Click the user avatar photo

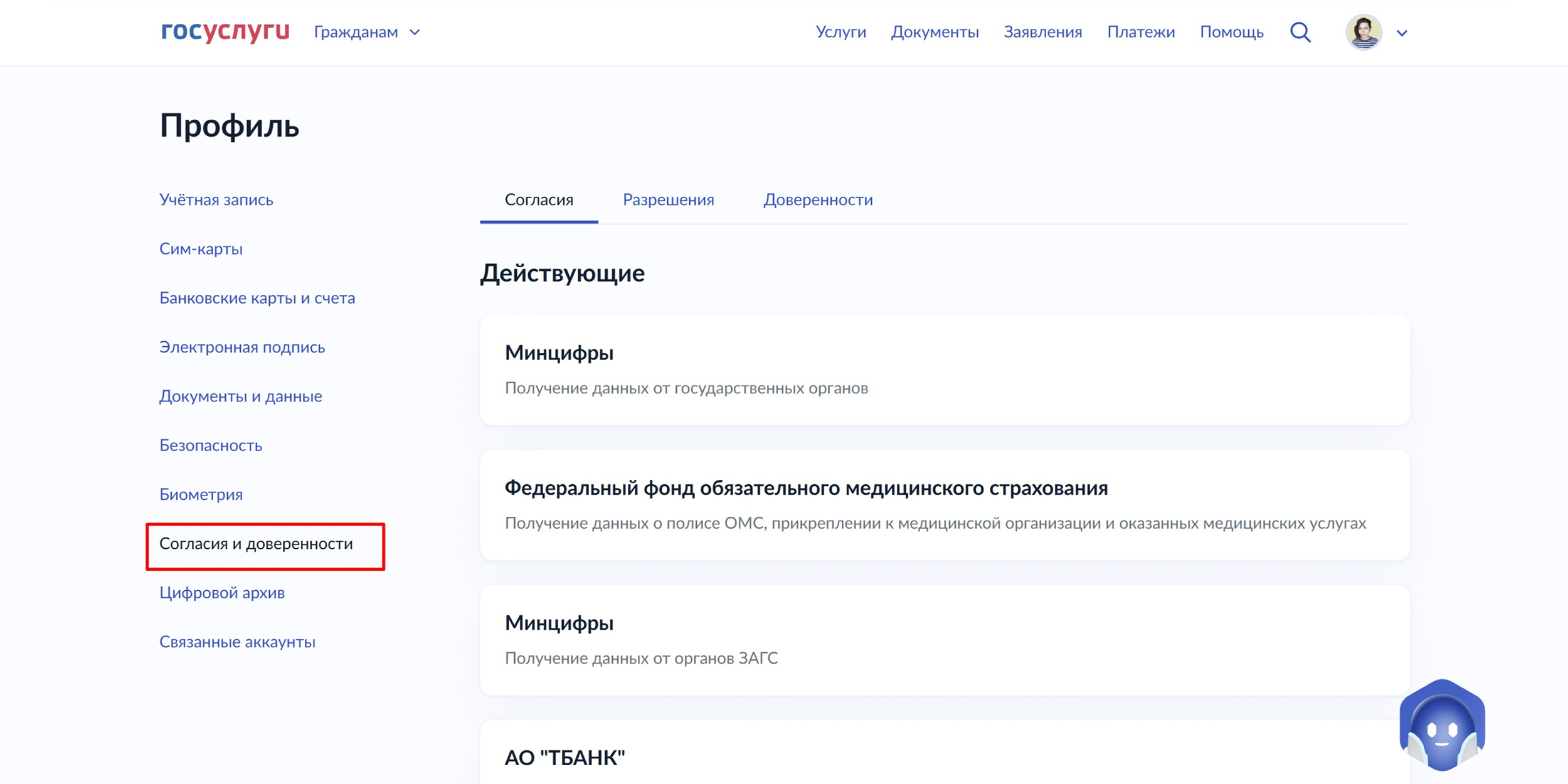[x=1364, y=32]
